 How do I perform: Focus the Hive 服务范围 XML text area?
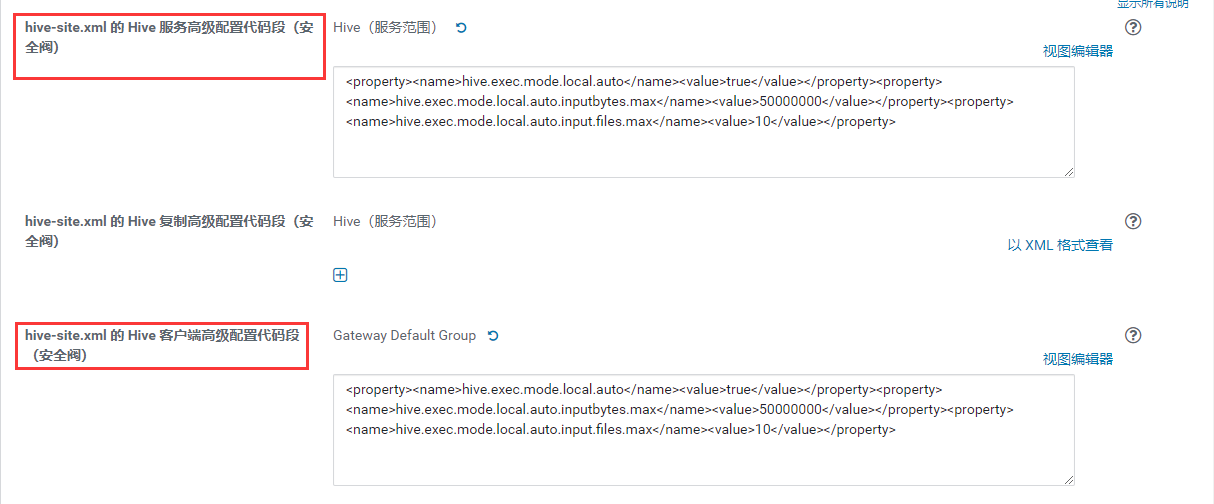704,122
